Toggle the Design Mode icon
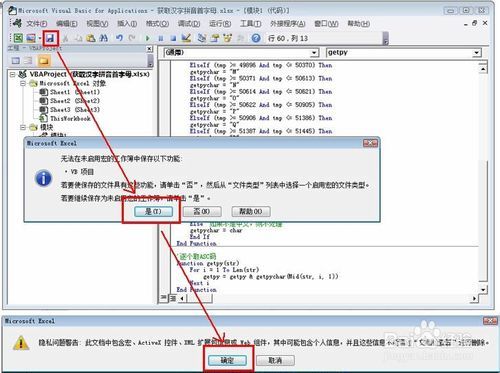The image size is (500, 373). click(x=186, y=38)
